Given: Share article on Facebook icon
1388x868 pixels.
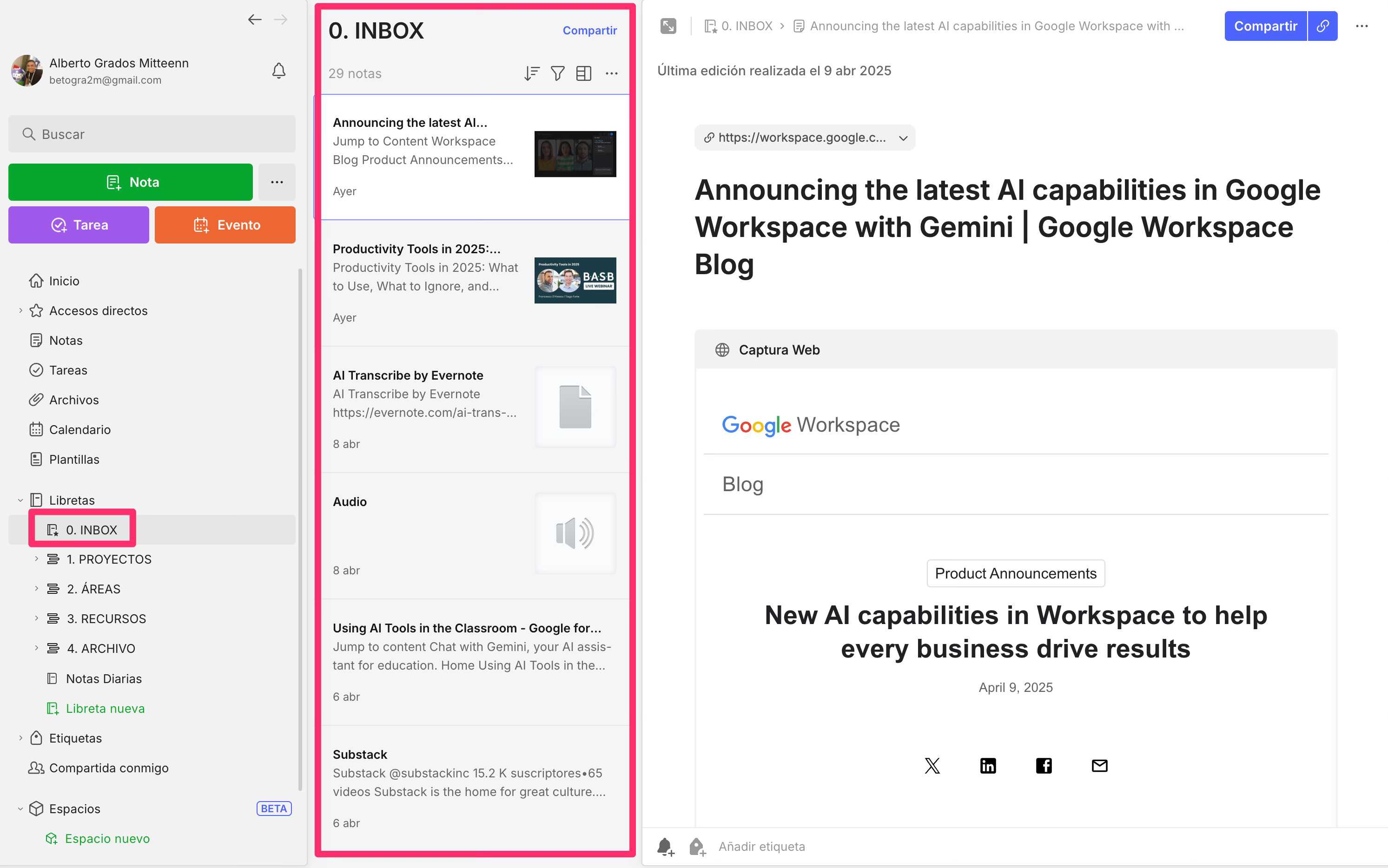Looking at the screenshot, I should point(1044,765).
